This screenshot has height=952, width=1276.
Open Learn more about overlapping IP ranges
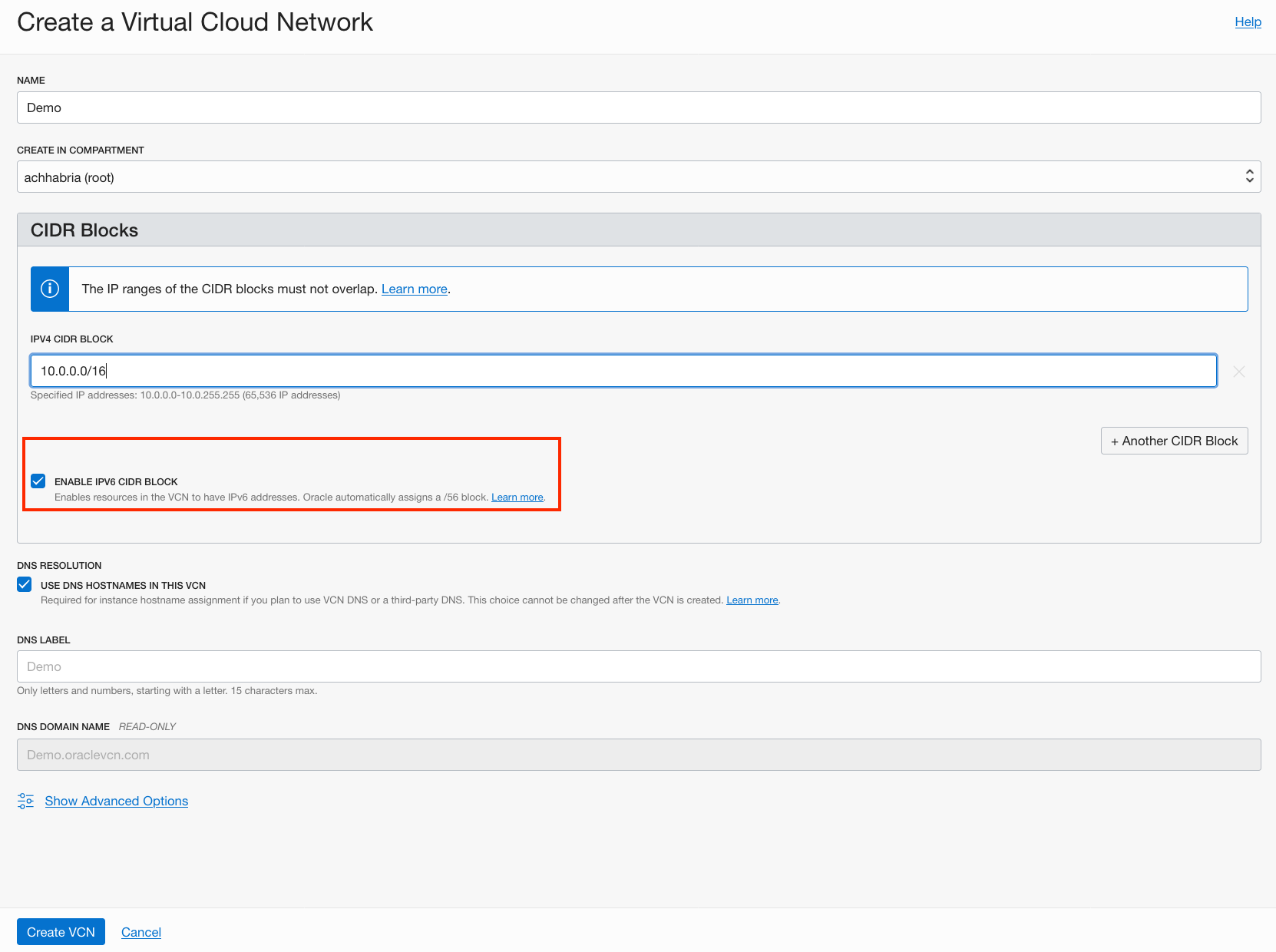pos(414,289)
